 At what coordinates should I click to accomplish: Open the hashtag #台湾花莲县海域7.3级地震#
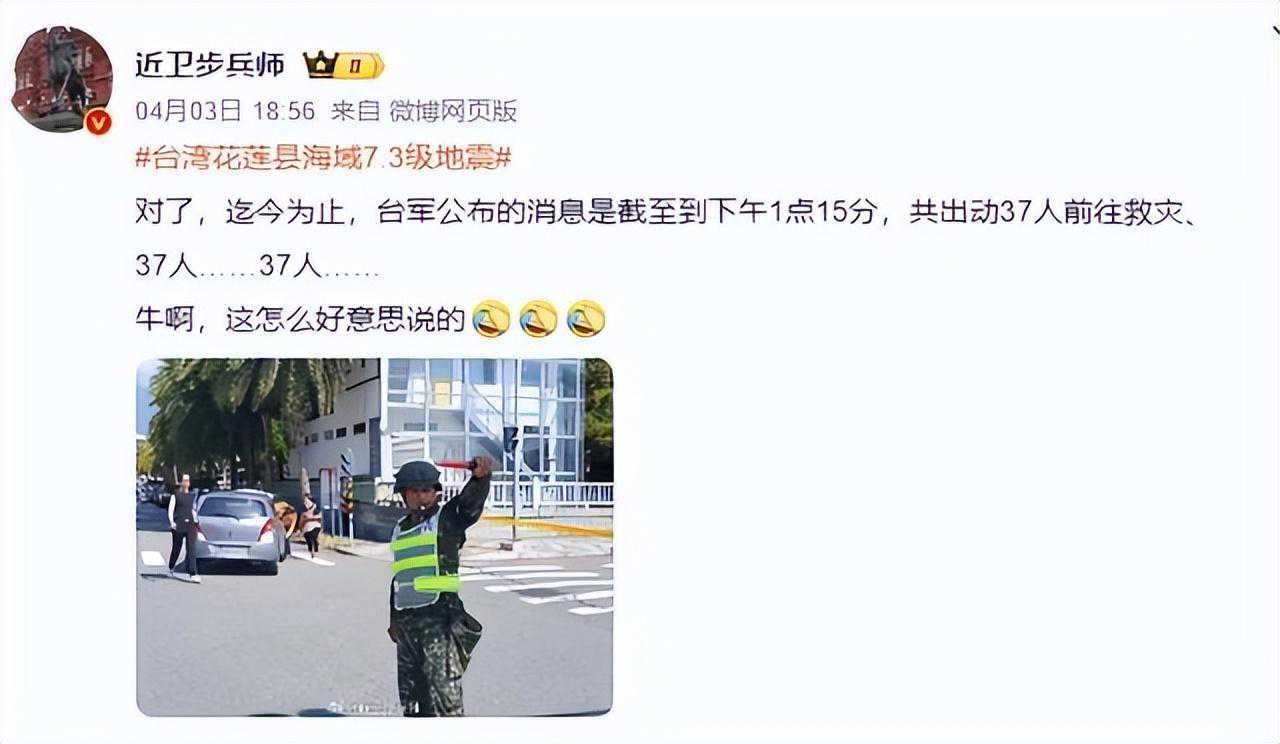(323, 158)
